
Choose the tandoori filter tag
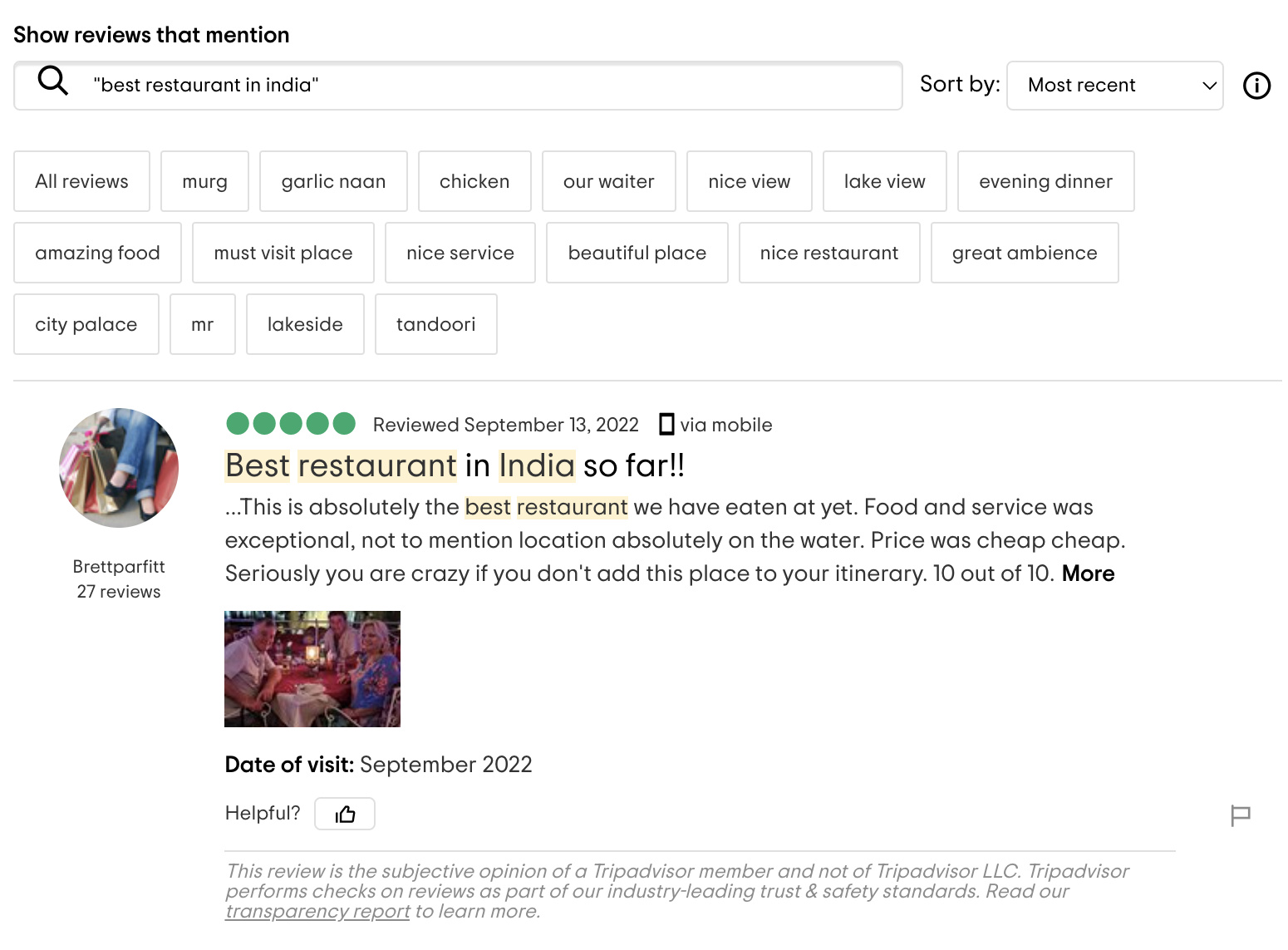[435, 324]
